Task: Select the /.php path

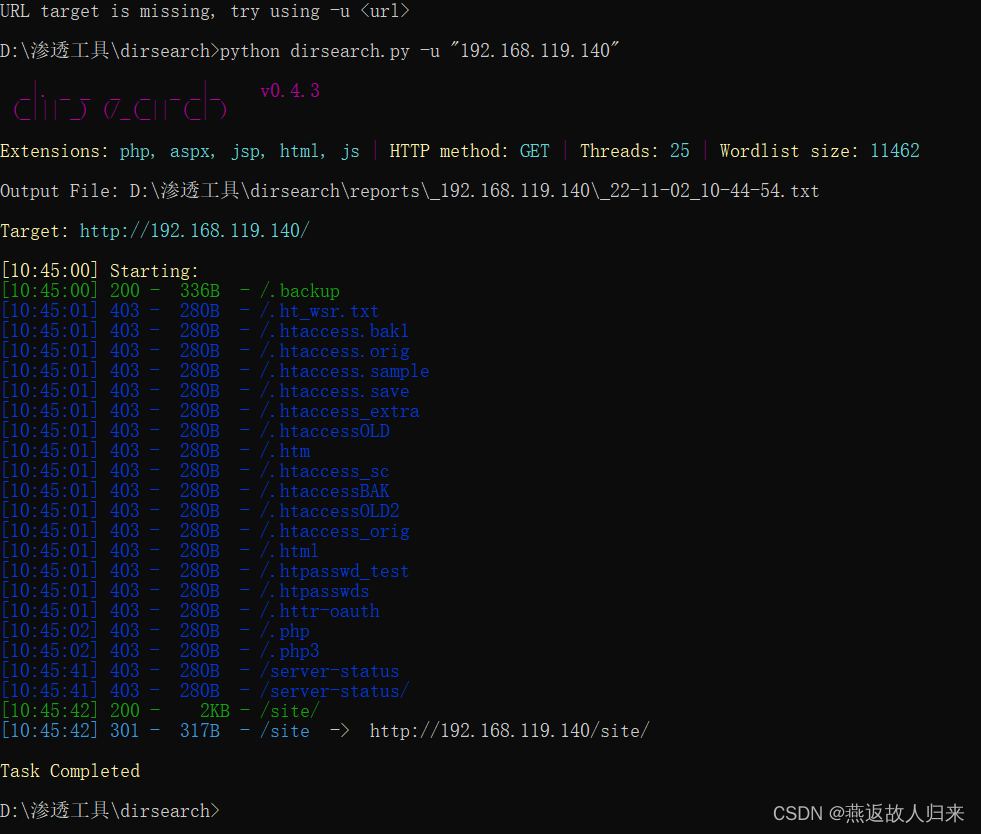Action: click(x=285, y=631)
